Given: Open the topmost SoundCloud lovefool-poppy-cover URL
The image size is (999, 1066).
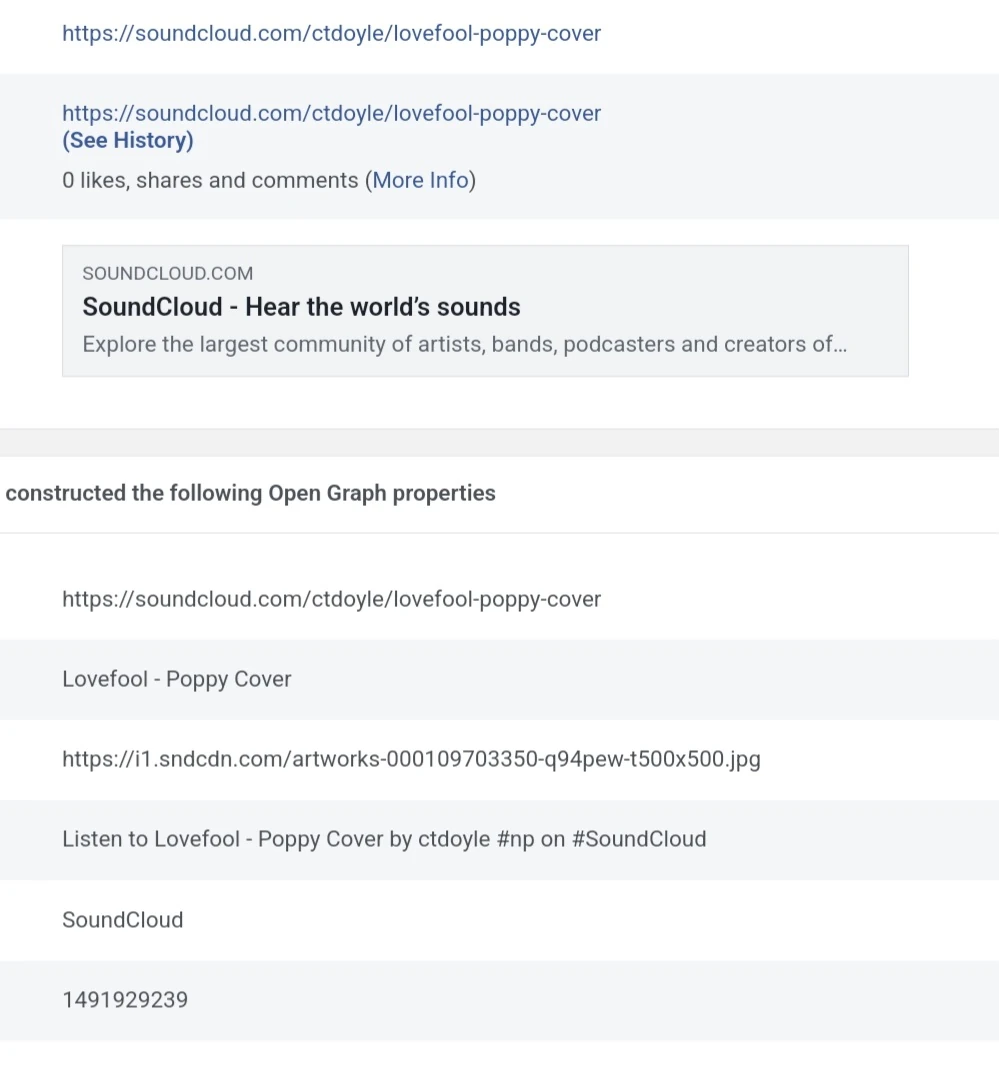Looking at the screenshot, I should 331,33.
